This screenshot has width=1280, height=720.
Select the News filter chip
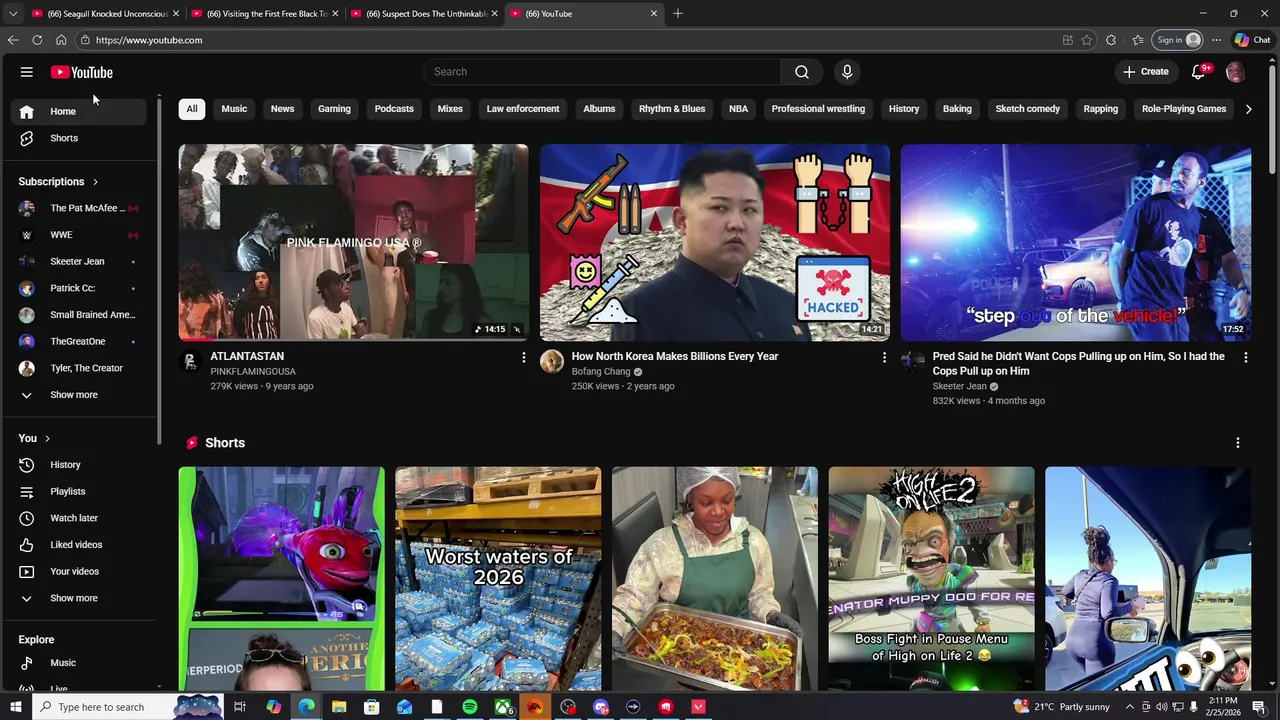click(x=283, y=109)
